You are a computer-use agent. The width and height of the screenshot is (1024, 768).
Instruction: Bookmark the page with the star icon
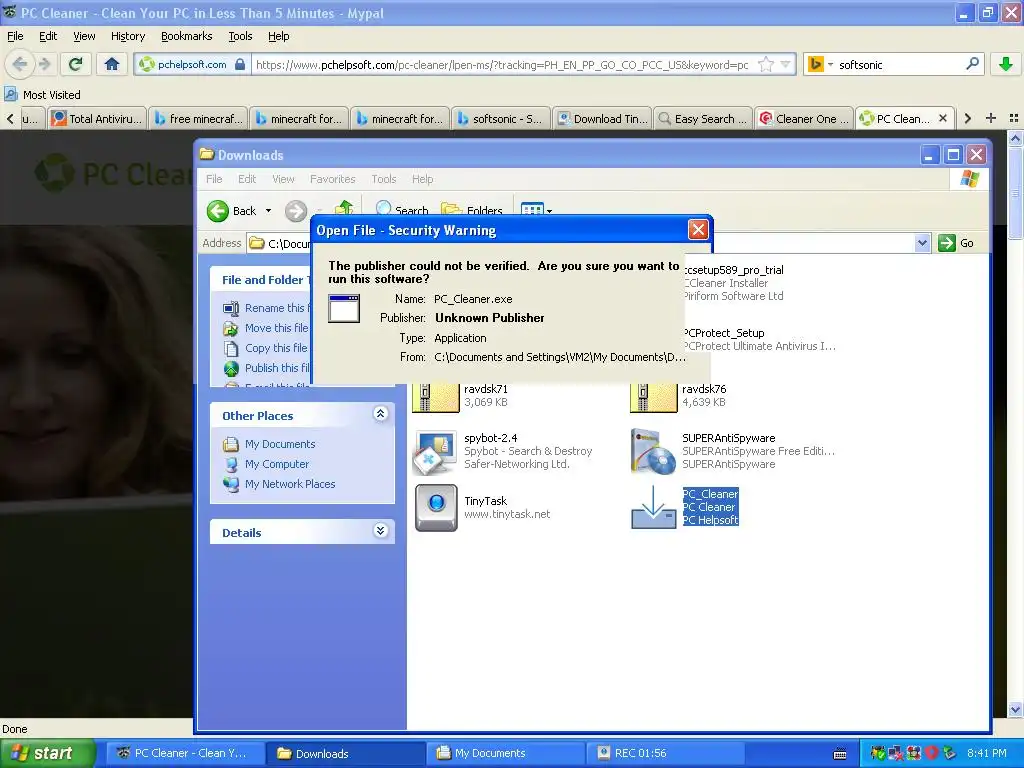[766, 64]
